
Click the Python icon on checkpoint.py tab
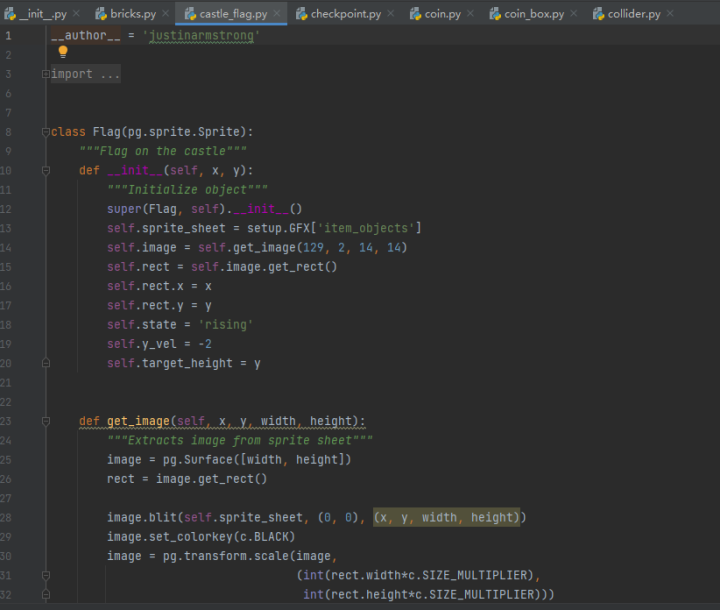pyautogui.click(x=301, y=14)
